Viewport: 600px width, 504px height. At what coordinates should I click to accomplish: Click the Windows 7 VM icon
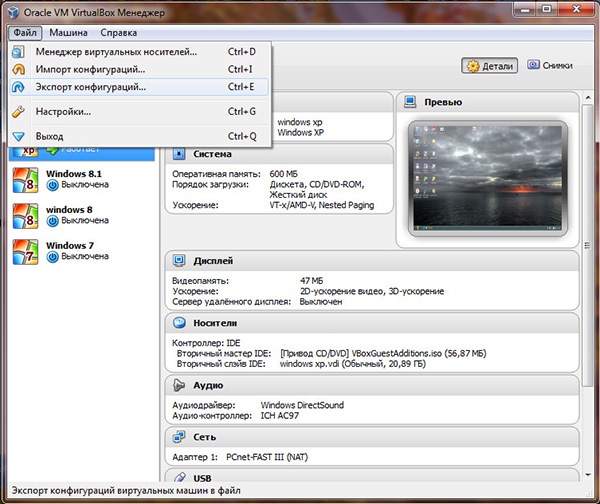tap(26, 251)
